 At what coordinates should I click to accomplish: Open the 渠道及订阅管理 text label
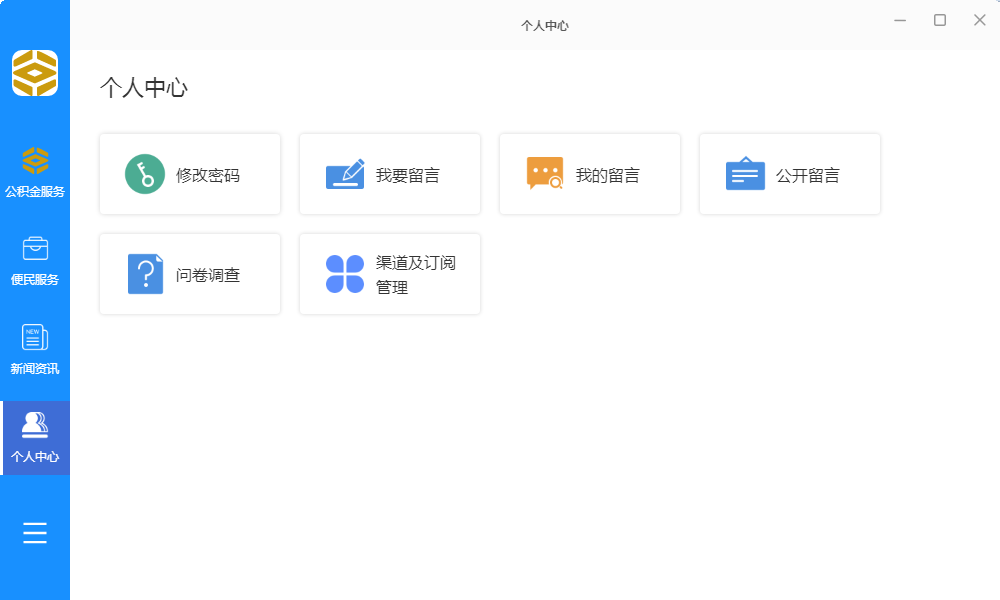pos(415,275)
